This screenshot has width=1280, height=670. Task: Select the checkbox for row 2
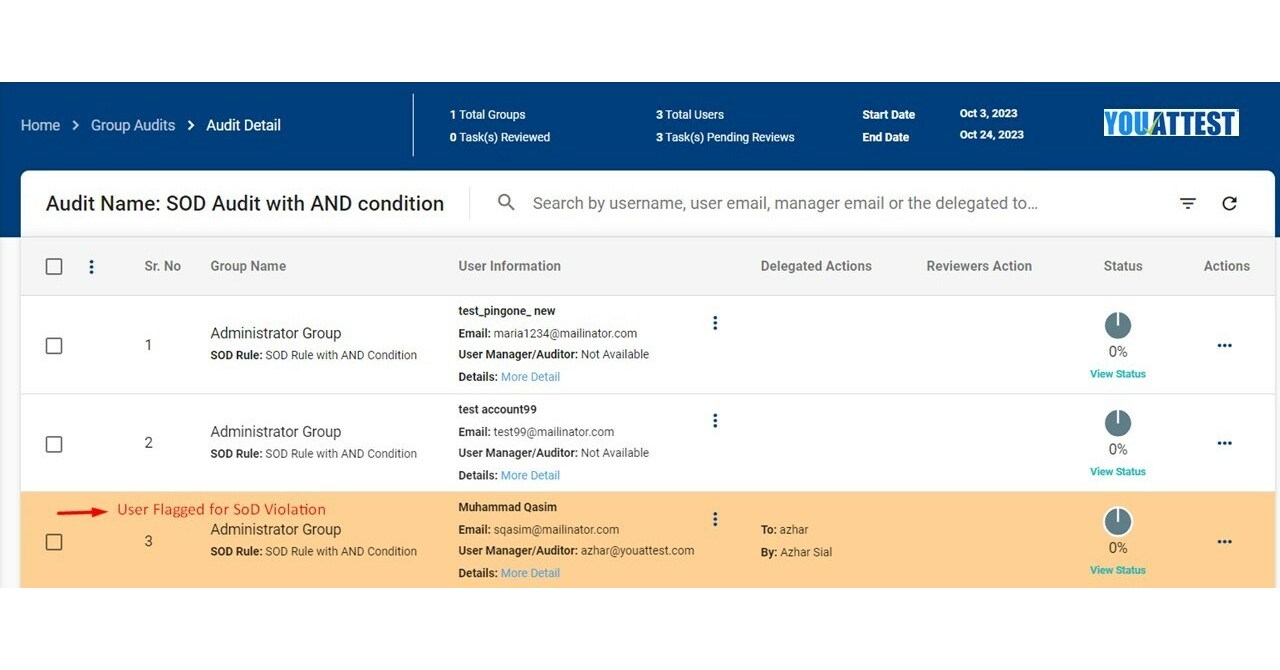[x=54, y=444]
